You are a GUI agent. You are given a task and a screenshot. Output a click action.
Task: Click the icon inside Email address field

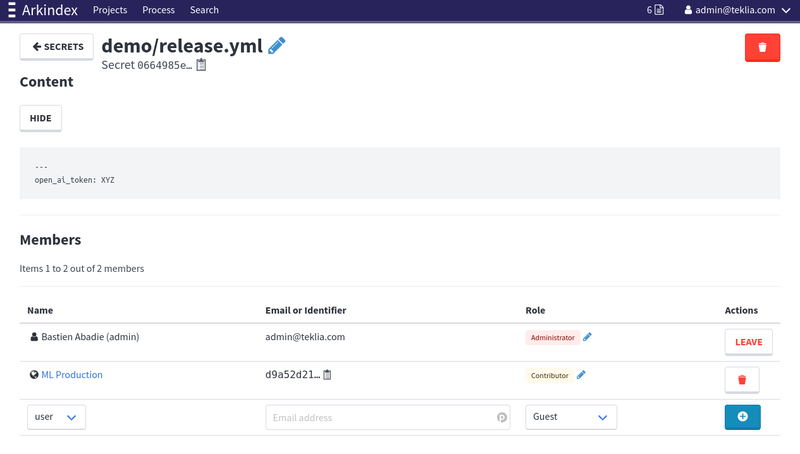click(502, 417)
